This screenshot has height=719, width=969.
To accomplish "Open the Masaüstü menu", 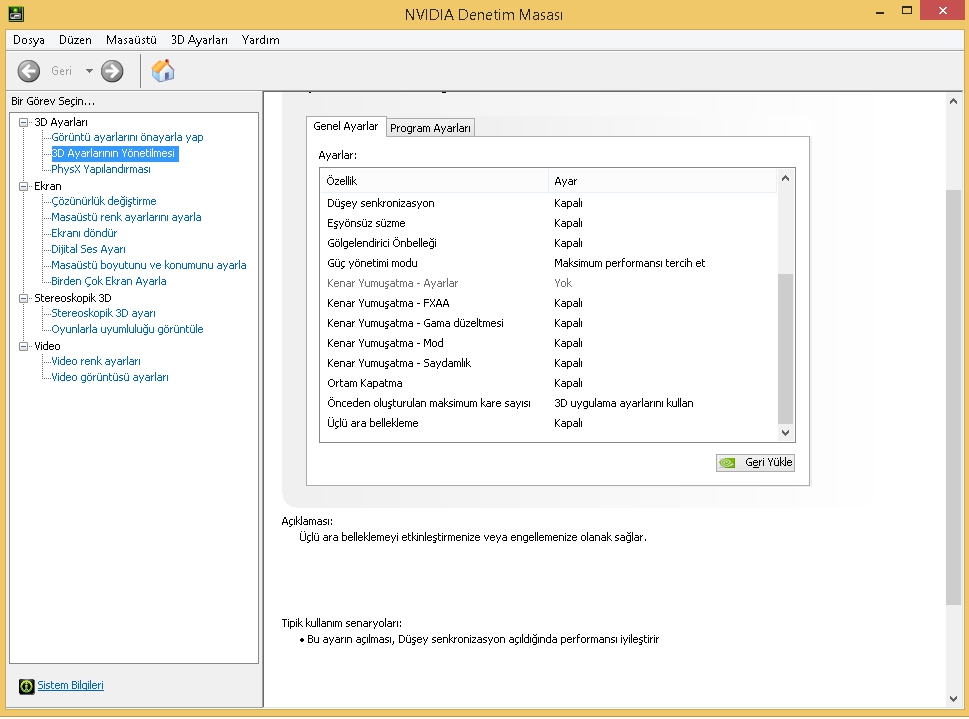I will pos(131,40).
